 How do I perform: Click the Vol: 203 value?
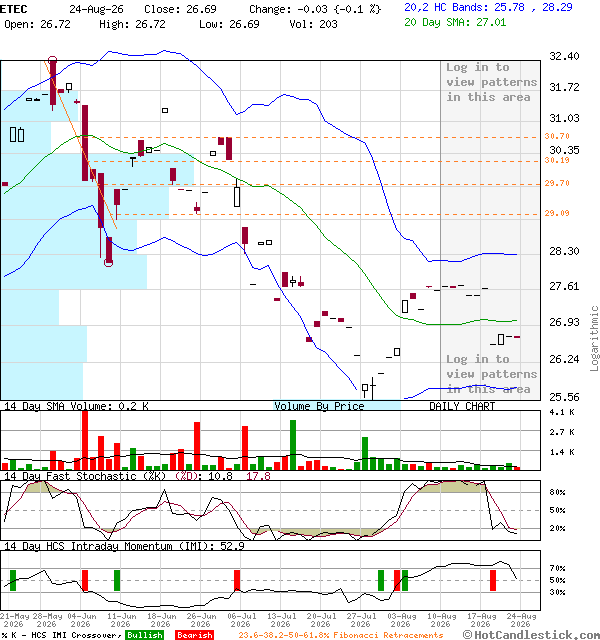pos(313,24)
